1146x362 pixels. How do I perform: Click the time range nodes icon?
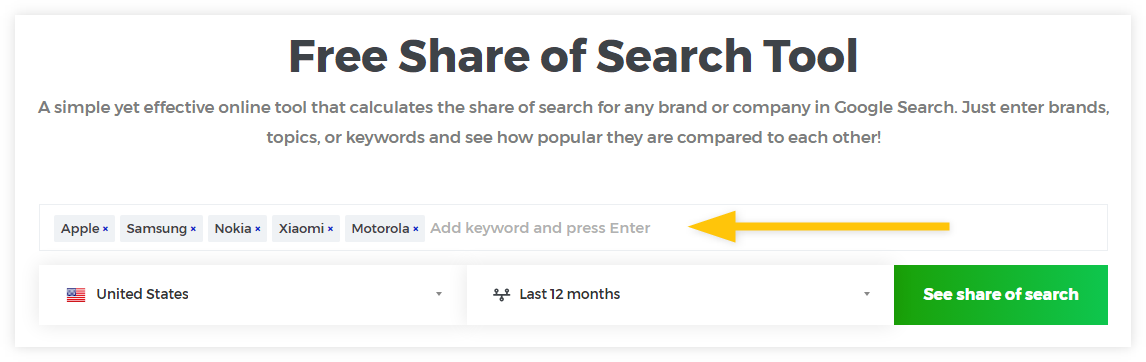click(501, 295)
